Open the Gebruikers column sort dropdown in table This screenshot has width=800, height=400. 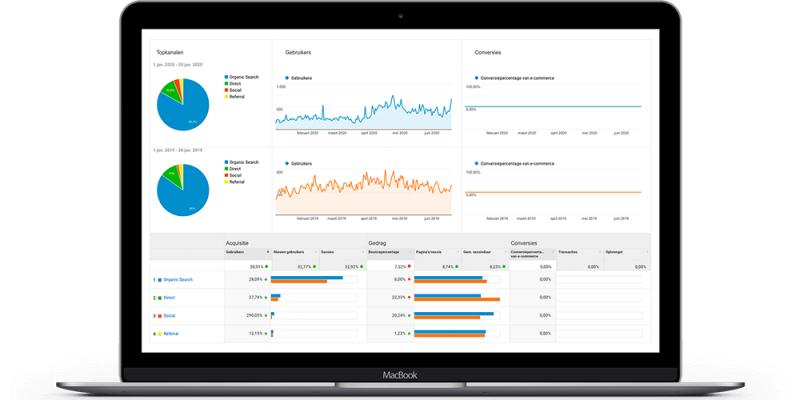[268, 252]
